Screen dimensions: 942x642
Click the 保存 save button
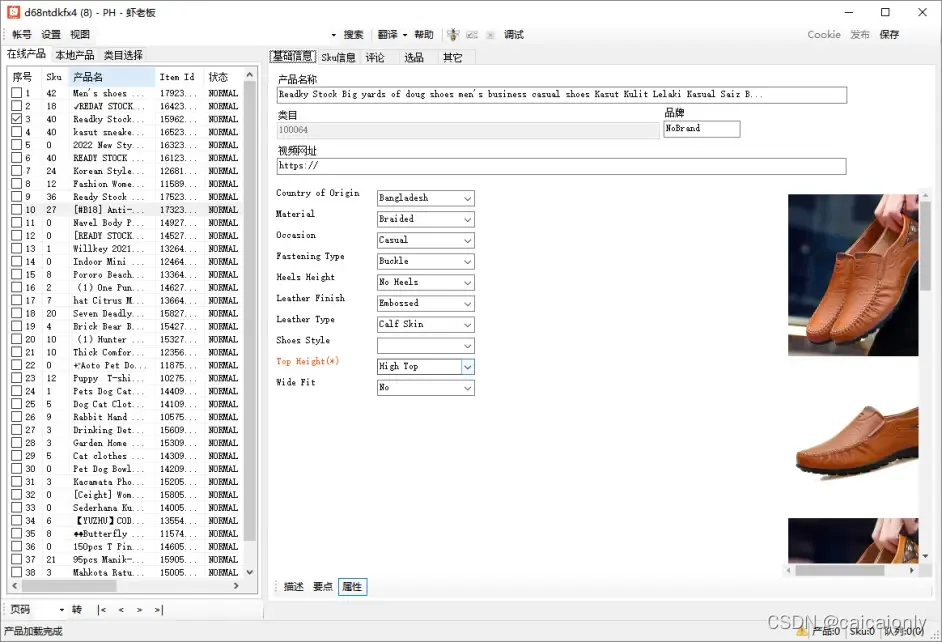click(889, 35)
